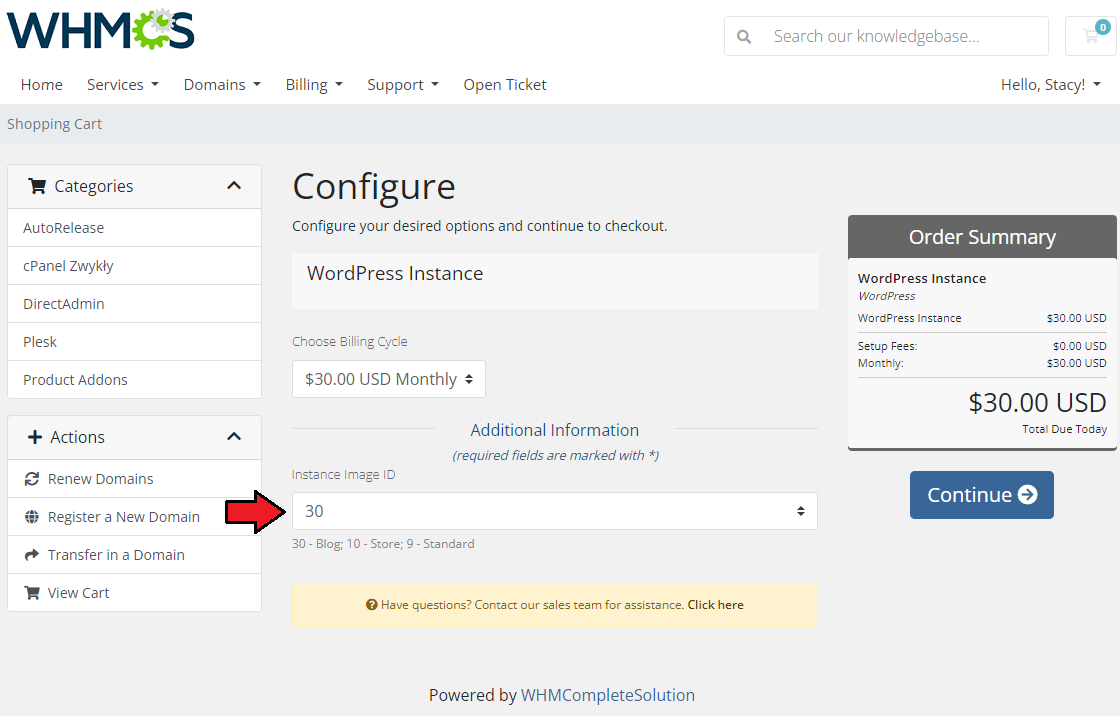This screenshot has height=716, width=1120.
Task: Open the Instance Image ID dropdown
Action: (555, 511)
